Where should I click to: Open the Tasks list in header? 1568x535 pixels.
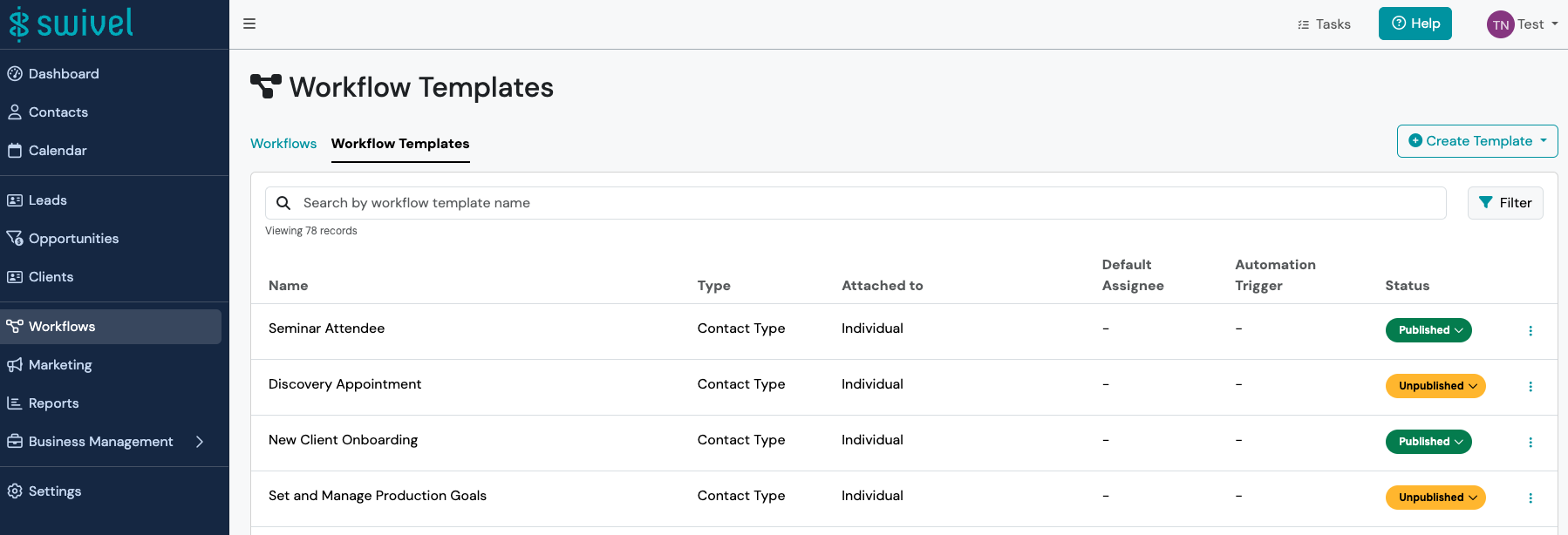coord(1324,24)
